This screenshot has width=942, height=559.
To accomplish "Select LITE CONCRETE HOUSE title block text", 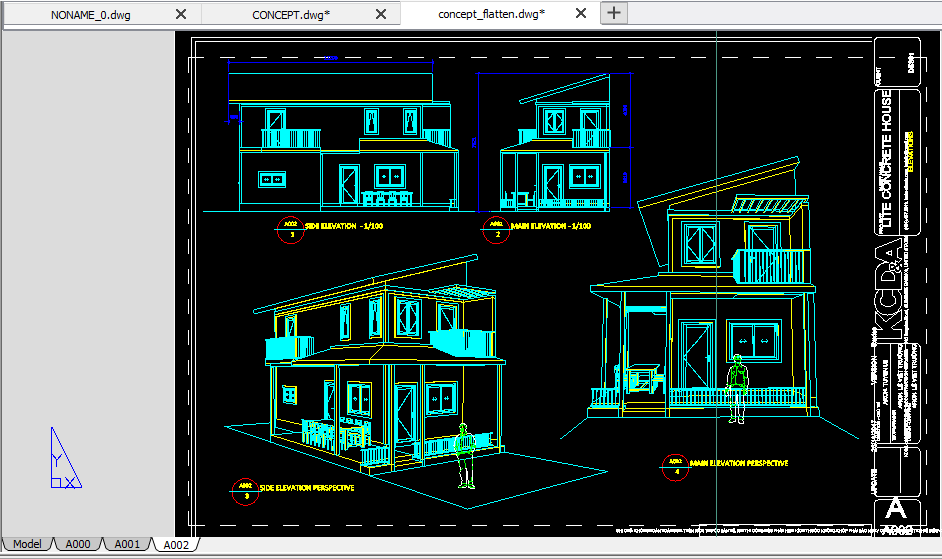I will [x=887, y=159].
